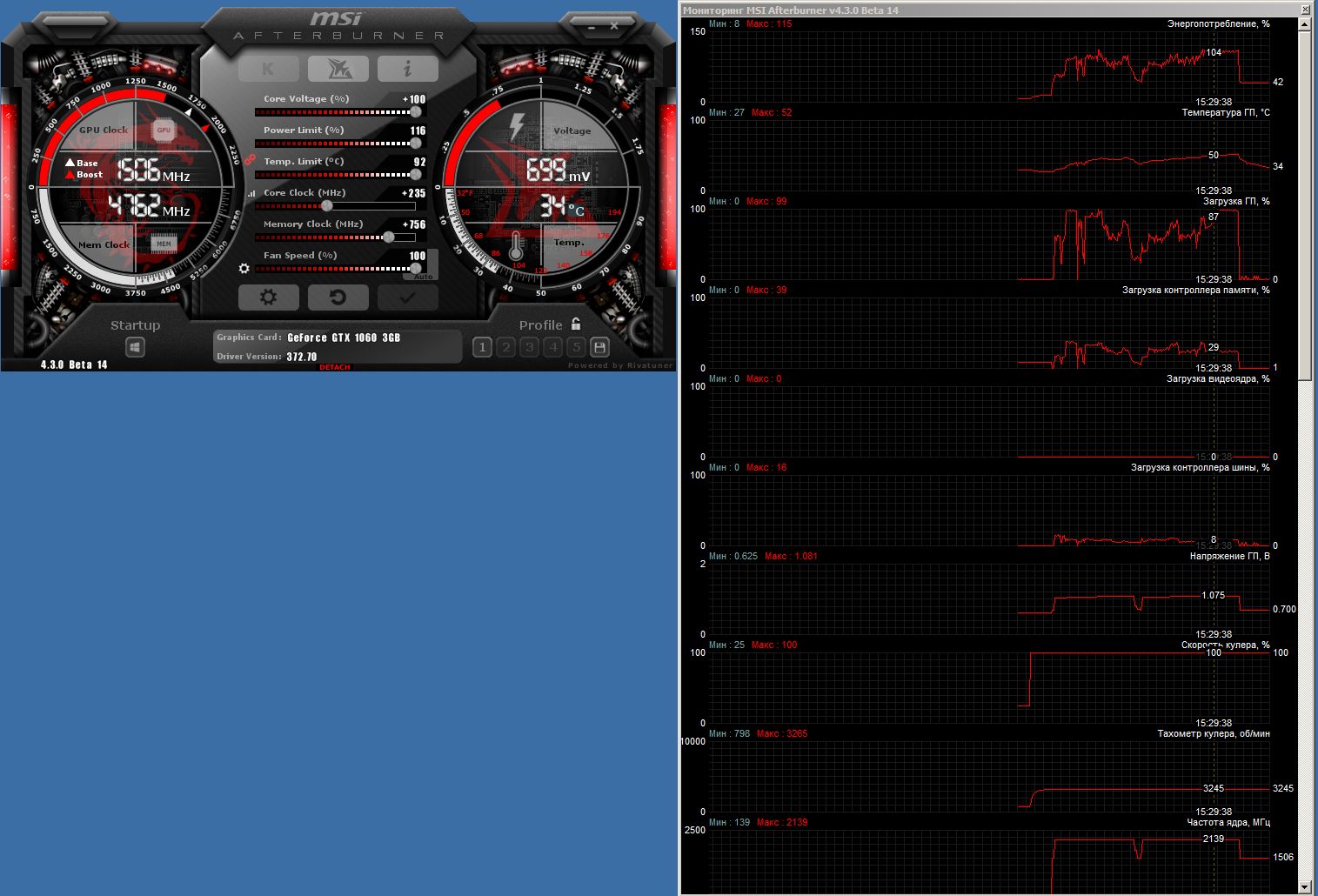
Task: Click the save profile floppy disk icon
Action: tap(599, 347)
